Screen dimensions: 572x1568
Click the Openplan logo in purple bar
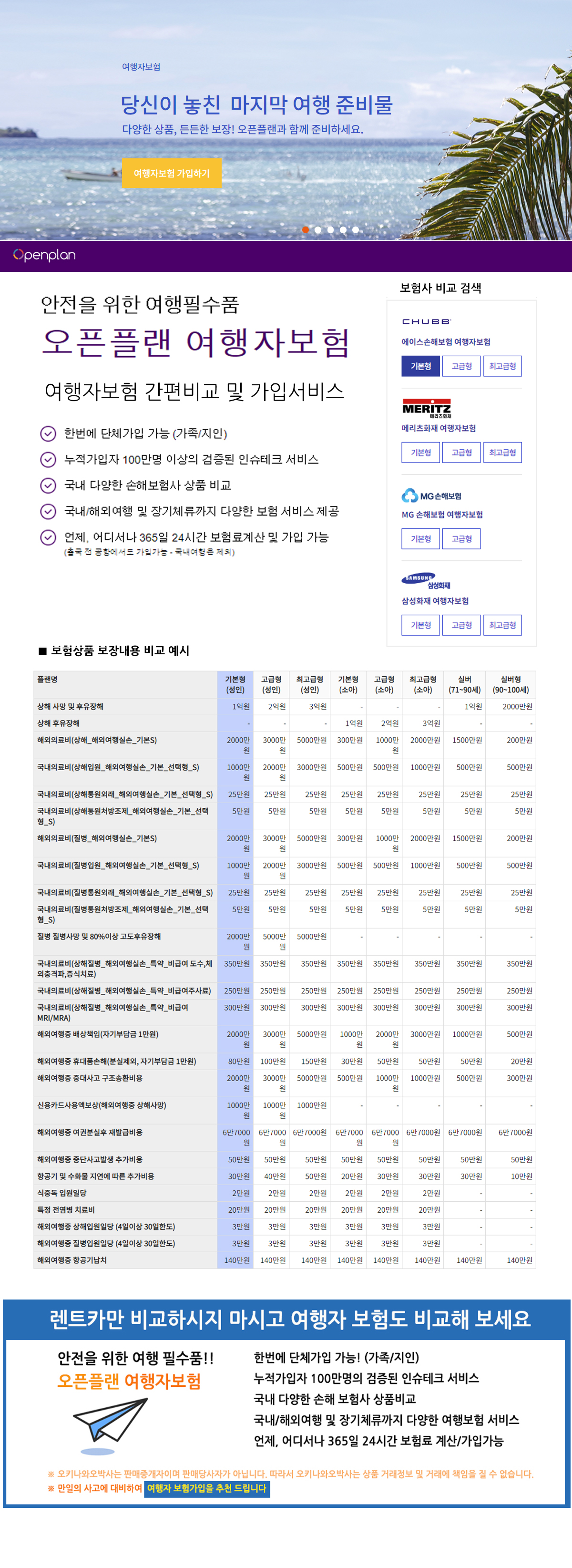[x=44, y=255]
